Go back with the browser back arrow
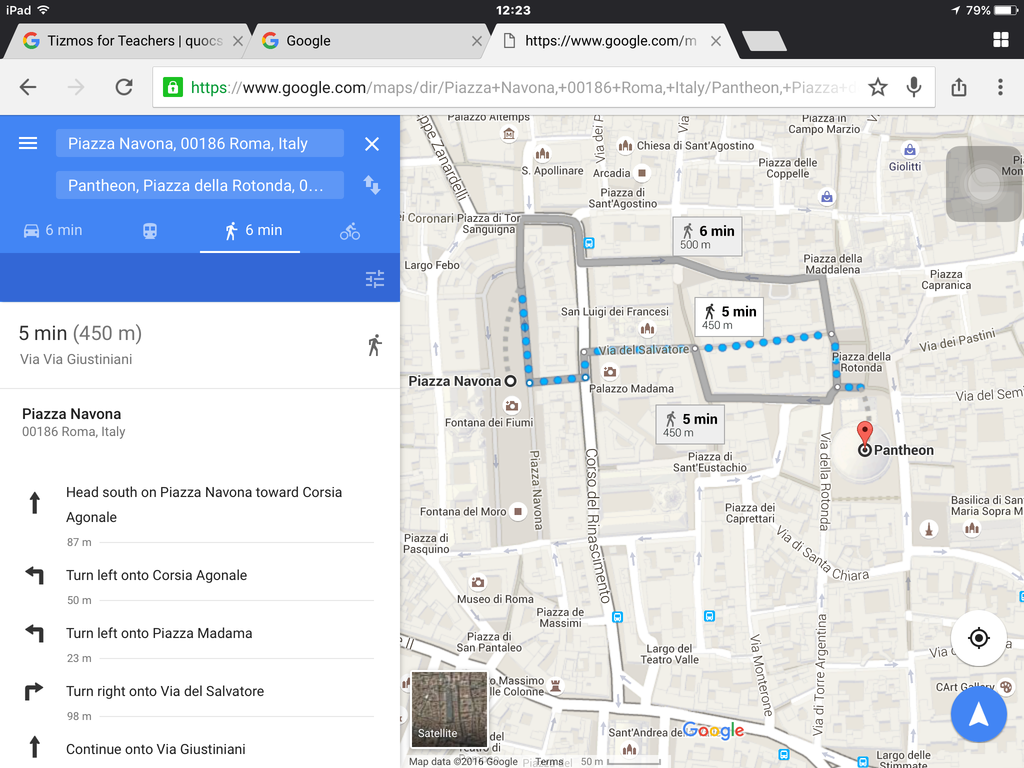1024x768 pixels. pyautogui.click(x=28, y=87)
